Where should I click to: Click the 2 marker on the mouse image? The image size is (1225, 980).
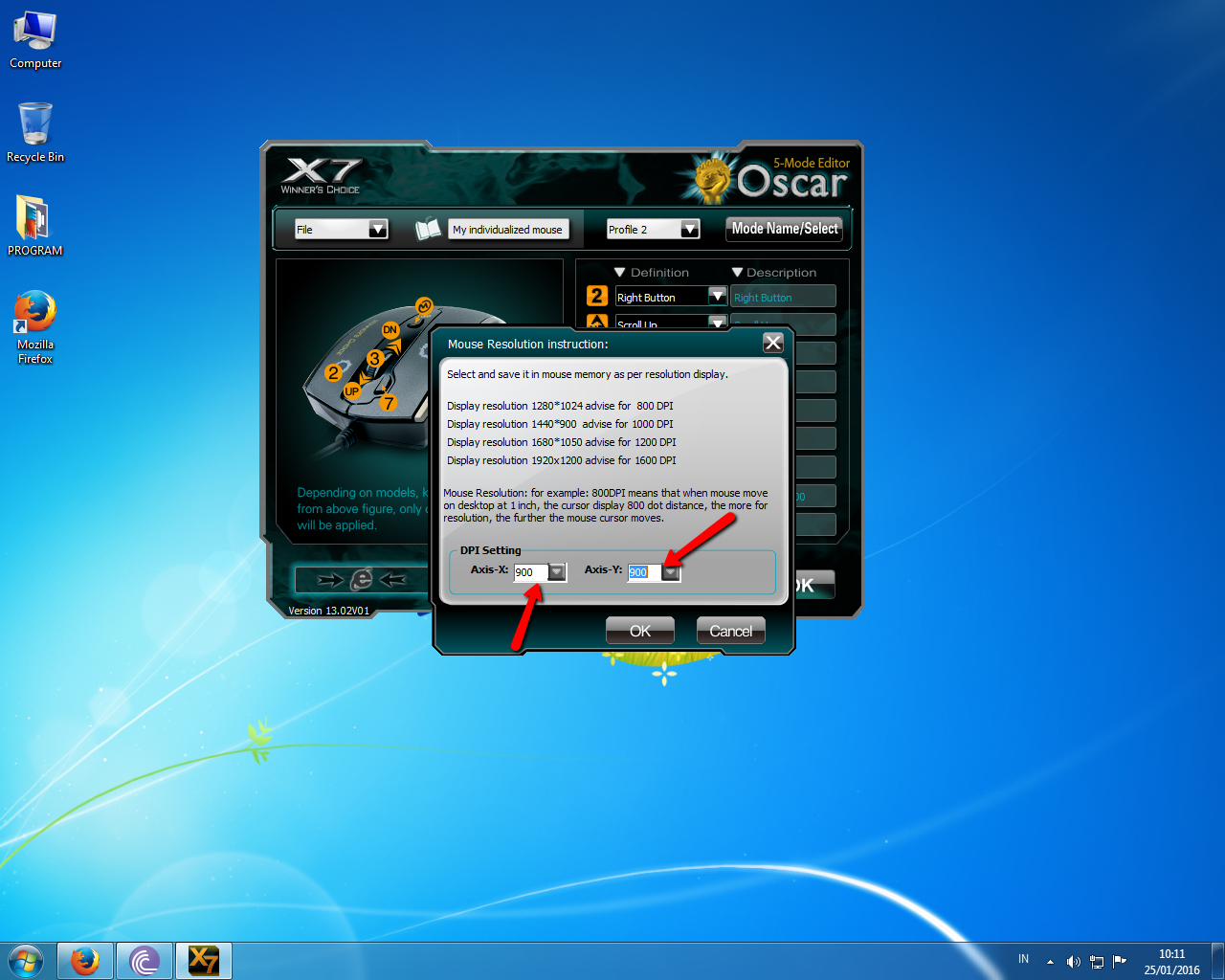[x=333, y=372]
